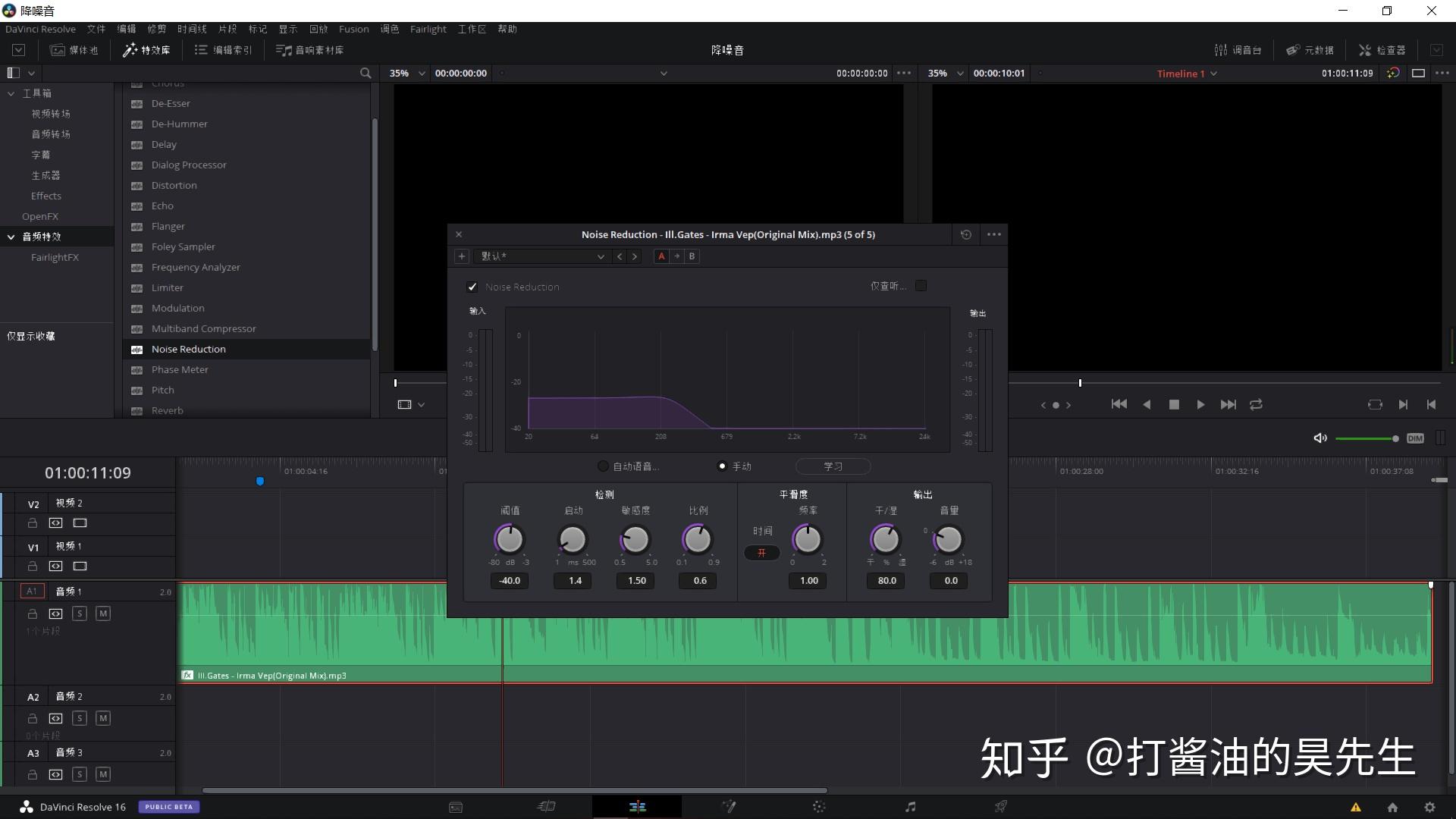Open the Inspector panel

[x=1382, y=50]
